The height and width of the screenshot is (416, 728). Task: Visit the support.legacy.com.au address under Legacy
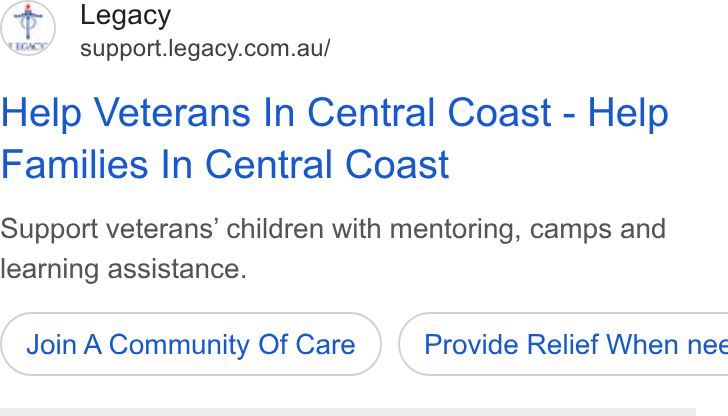point(205,48)
